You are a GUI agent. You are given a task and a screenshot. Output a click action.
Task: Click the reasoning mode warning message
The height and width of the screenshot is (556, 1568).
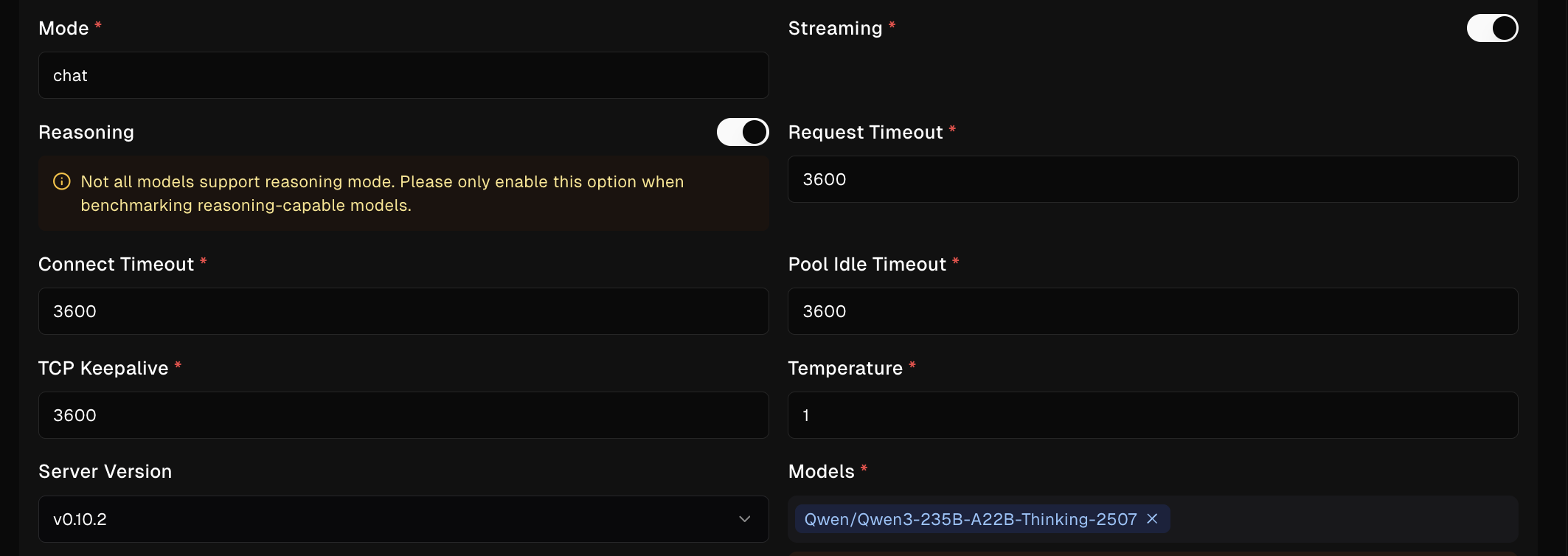382,193
